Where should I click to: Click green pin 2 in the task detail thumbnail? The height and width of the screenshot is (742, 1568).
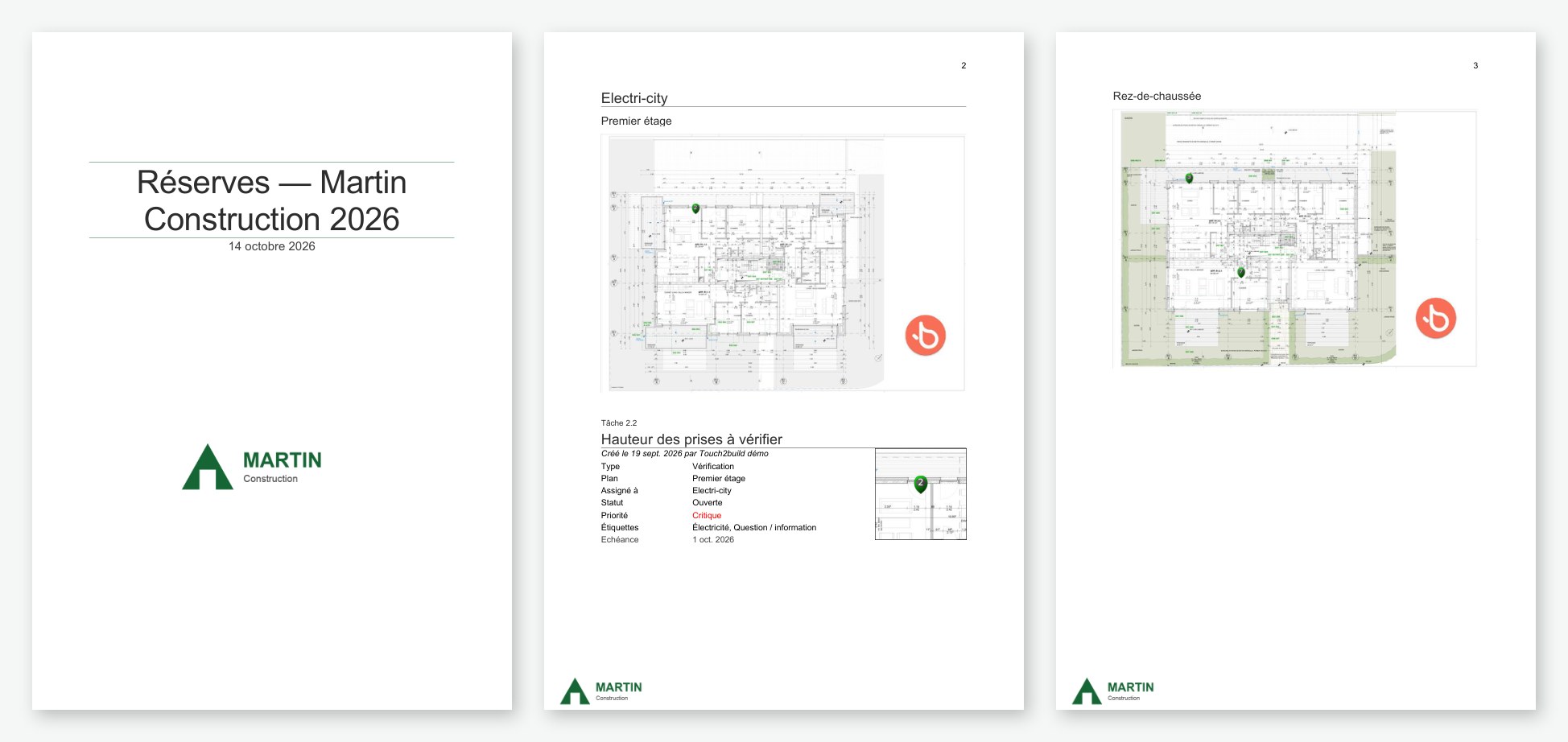(x=921, y=484)
